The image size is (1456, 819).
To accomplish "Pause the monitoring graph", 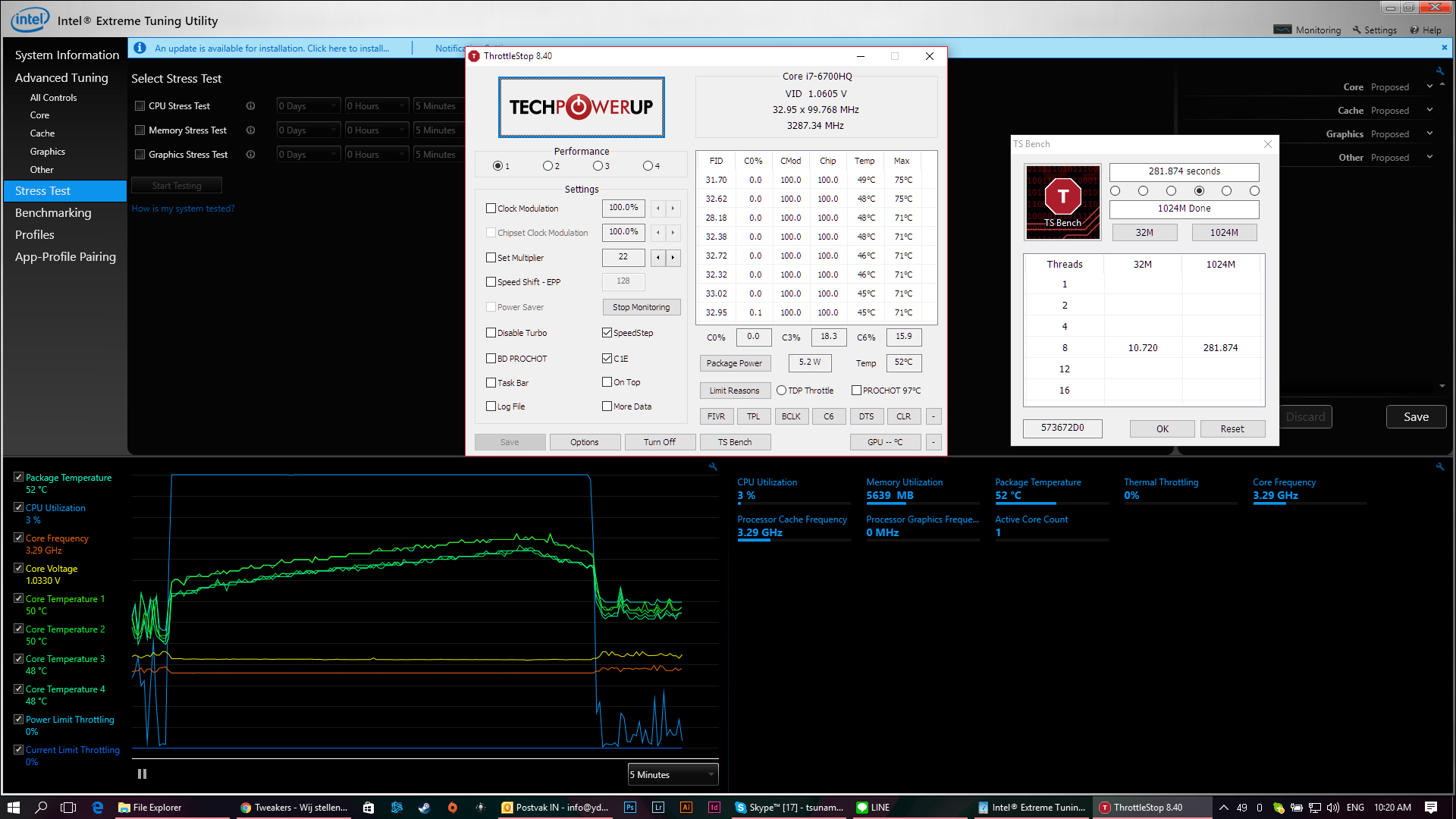I will [142, 774].
